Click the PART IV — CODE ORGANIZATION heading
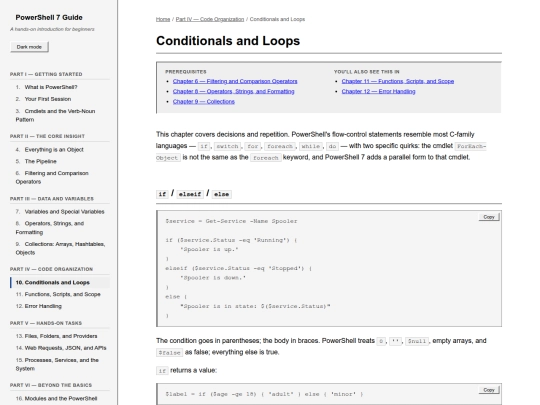 [51, 269]
